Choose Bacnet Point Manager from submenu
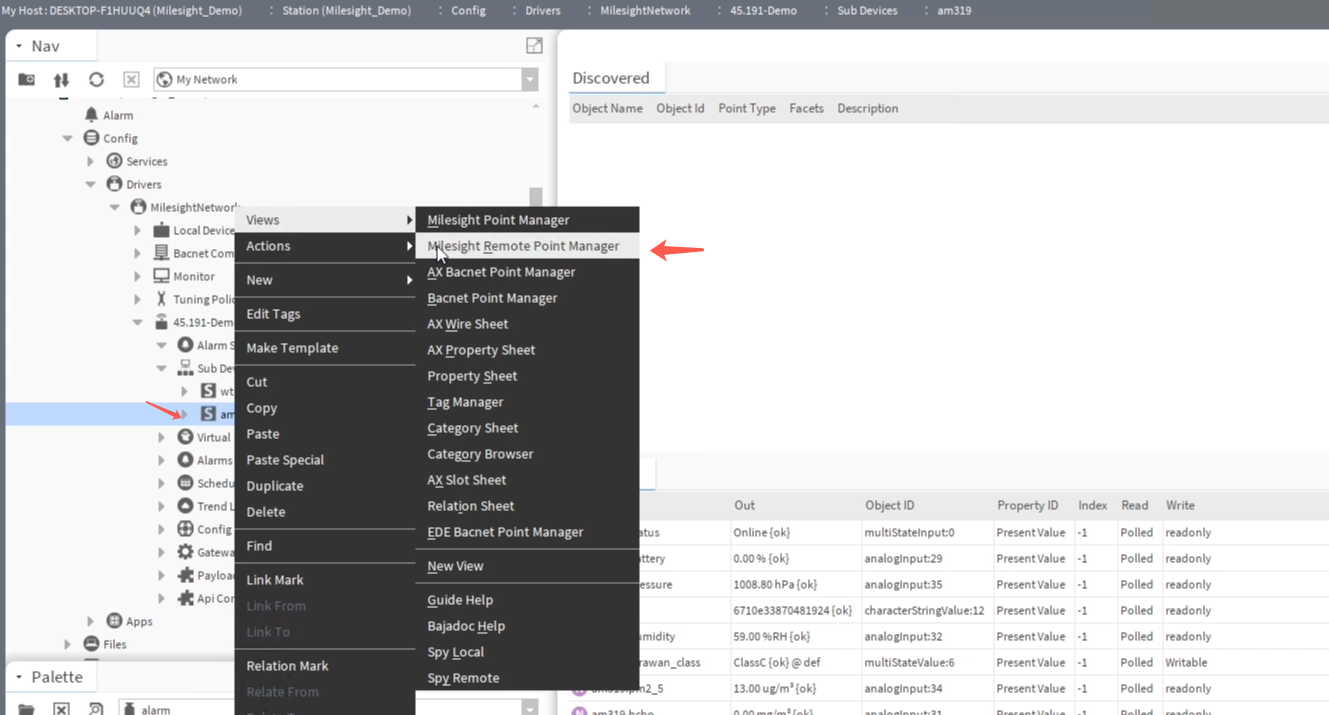The height and width of the screenshot is (715, 1329). [x=492, y=298]
